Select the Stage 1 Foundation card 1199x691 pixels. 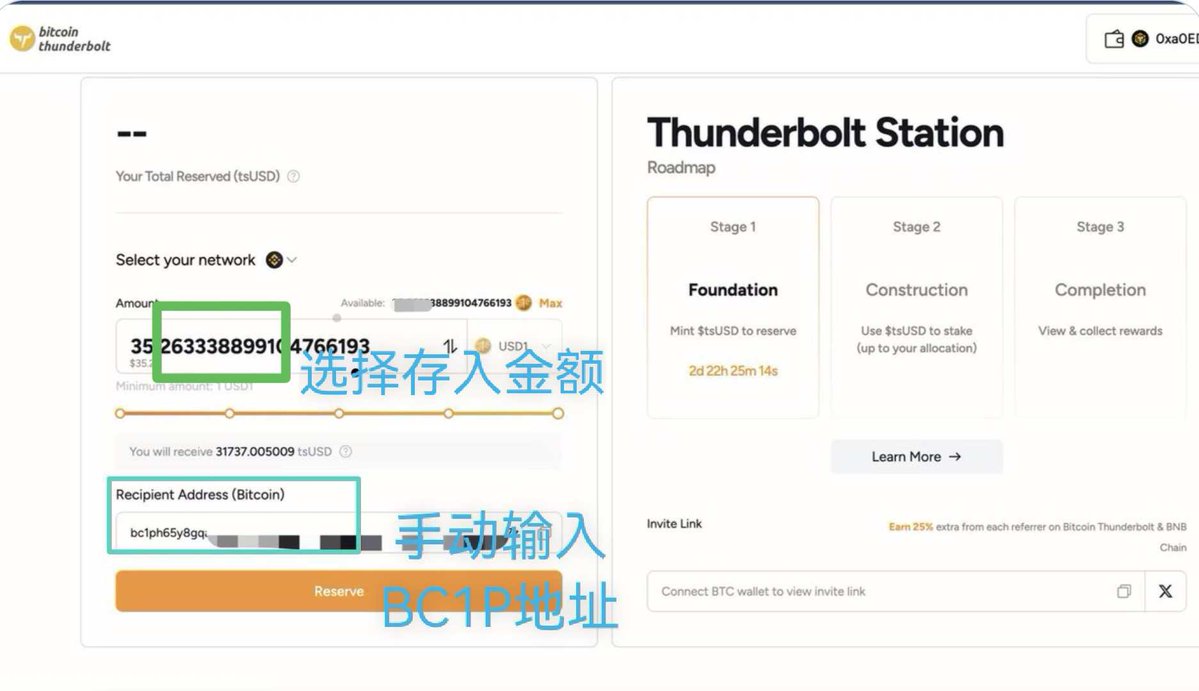point(733,307)
